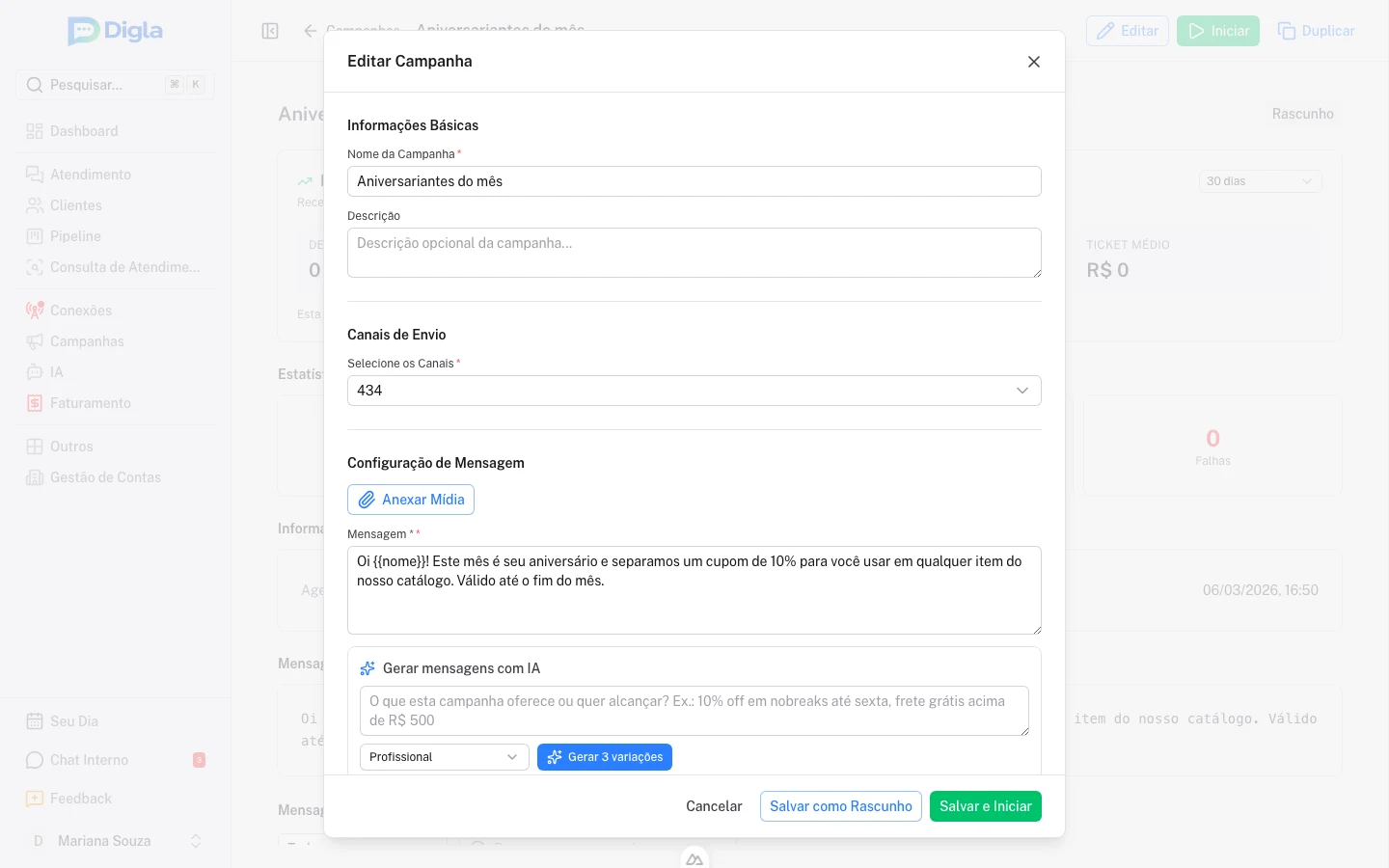The height and width of the screenshot is (868, 1389).
Task: Close the Editar Campanha dialog
Action: tap(1034, 62)
